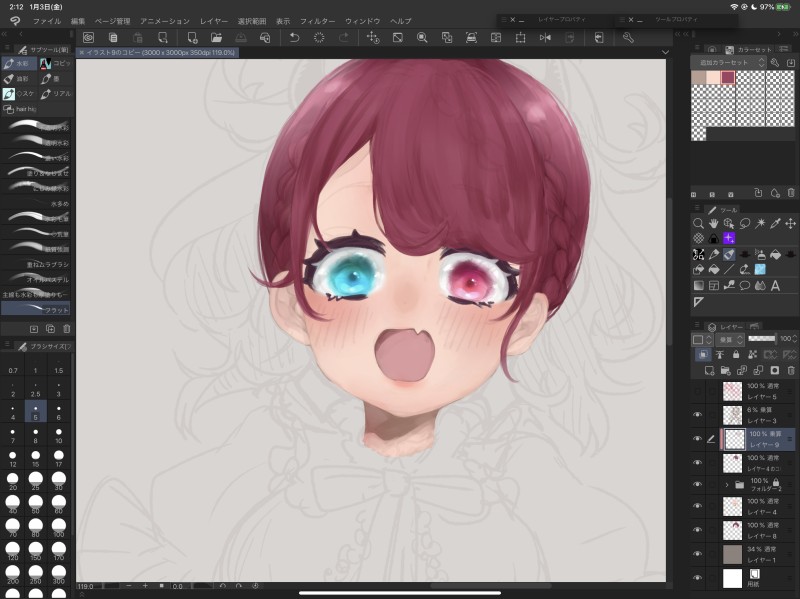
Task: Collapse left palette dock double arrow
Action: [x=4, y=34]
